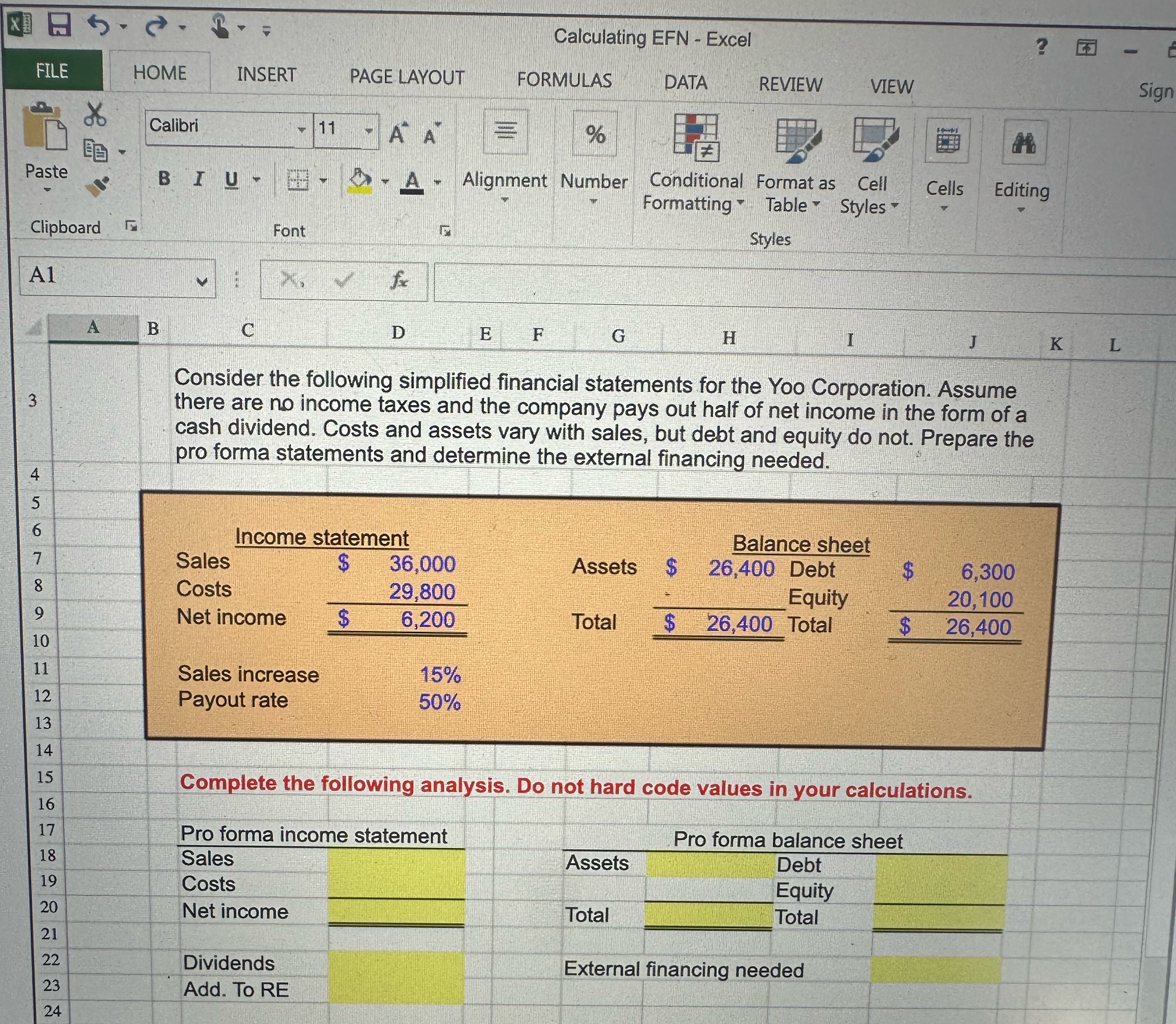Toggle bold formatting button
The width and height of the screenshot is (1176, 1024).
[164, 178]
